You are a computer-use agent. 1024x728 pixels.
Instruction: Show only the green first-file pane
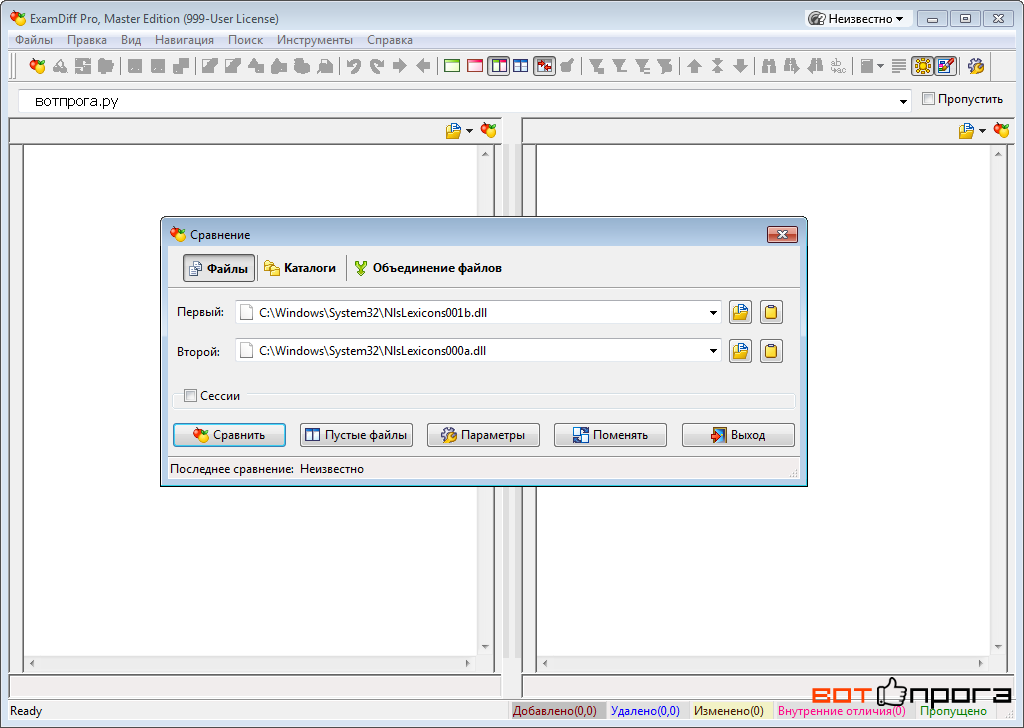[452, 66]
